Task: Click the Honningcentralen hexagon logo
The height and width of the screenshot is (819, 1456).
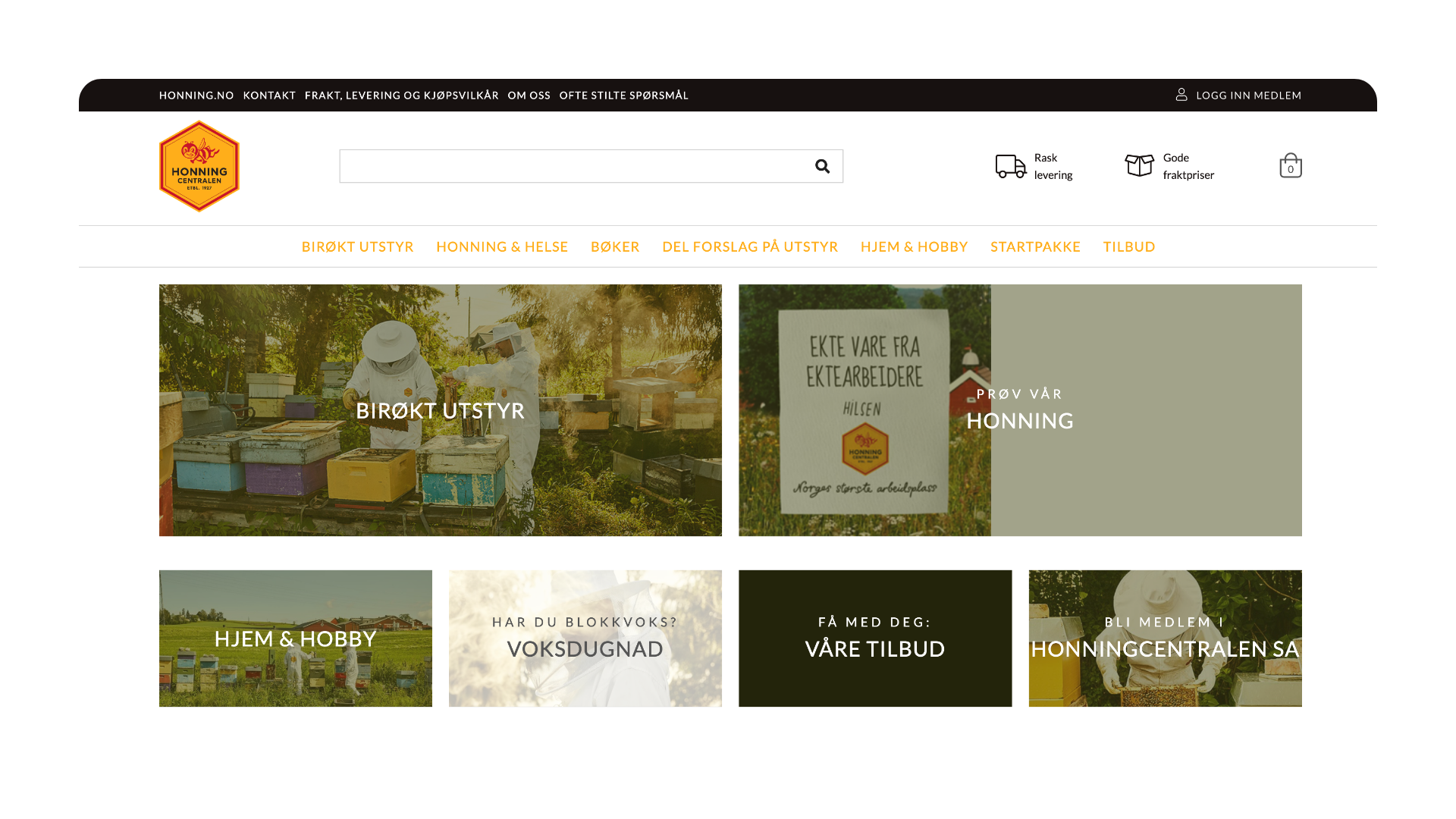Action: point(199,166)
